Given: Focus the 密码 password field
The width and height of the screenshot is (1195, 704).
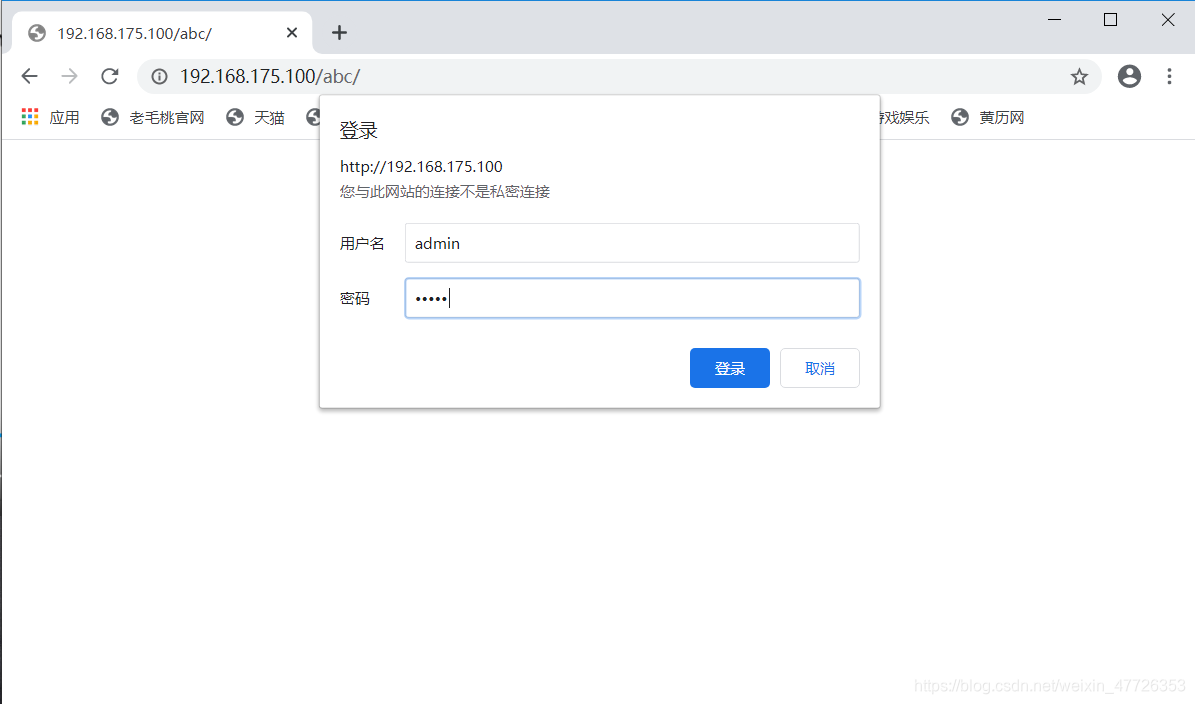Looking at the screenshot, I should click(632, 298).
